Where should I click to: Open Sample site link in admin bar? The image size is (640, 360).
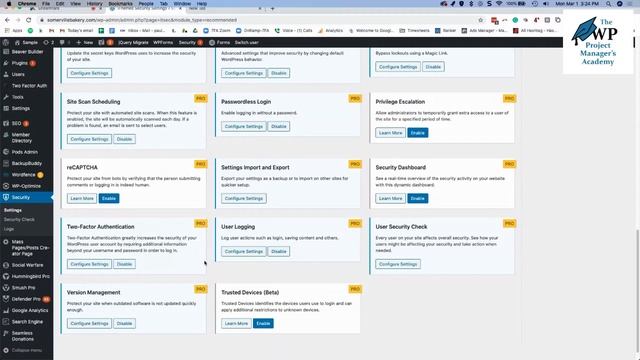tap(26, 42)
